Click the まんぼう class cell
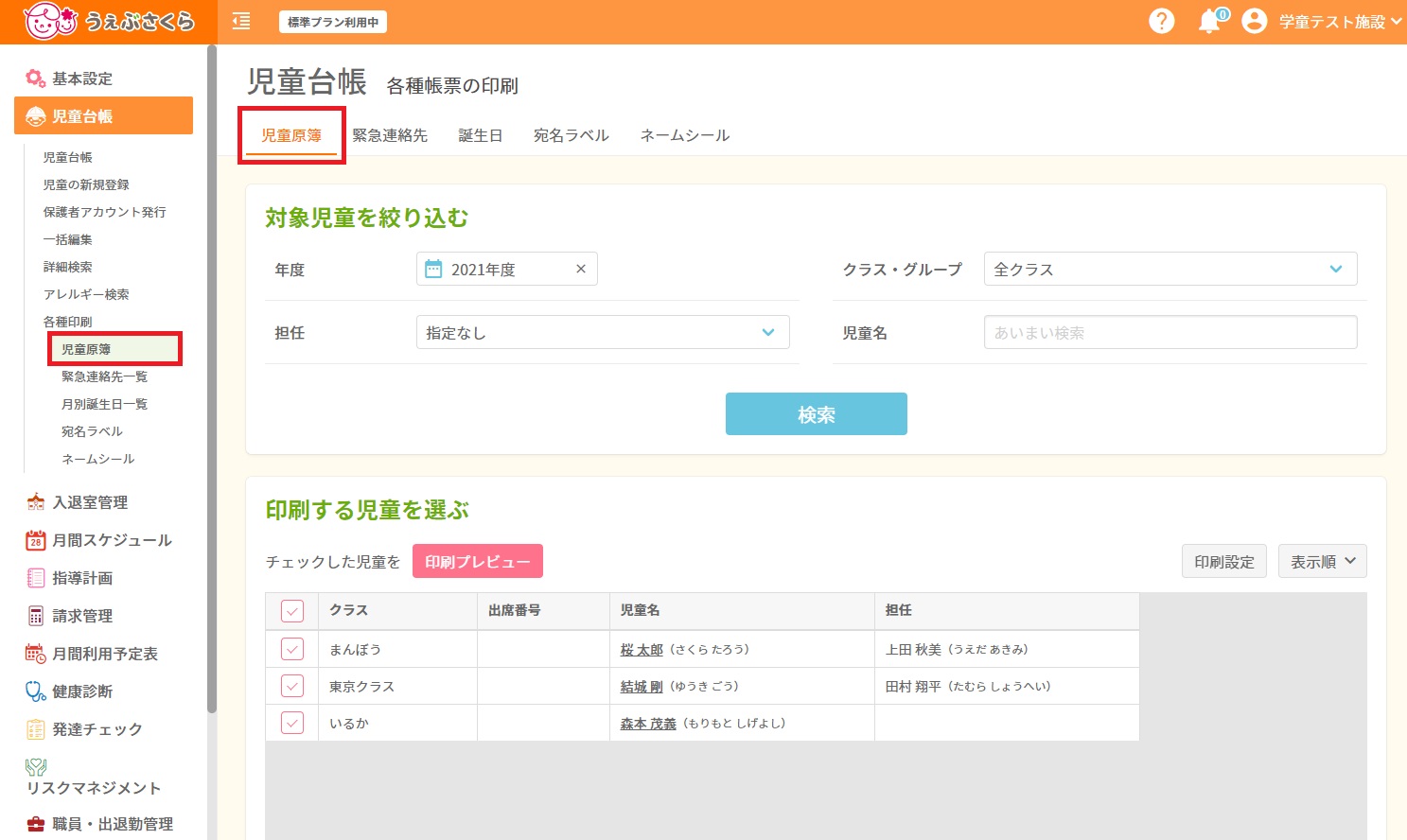The image size is (1407, 840). point(397,649)
